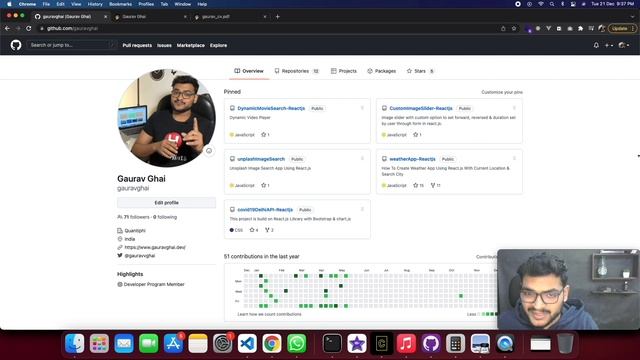Open the Chrome extensions puzzle icon
This screenshot has height=360, width=640.
580,29
